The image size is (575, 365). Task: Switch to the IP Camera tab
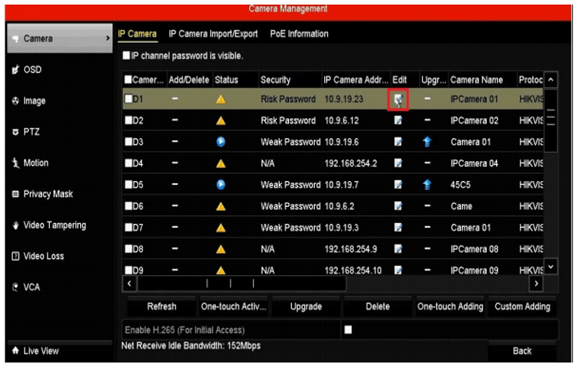tap(138, 34)
